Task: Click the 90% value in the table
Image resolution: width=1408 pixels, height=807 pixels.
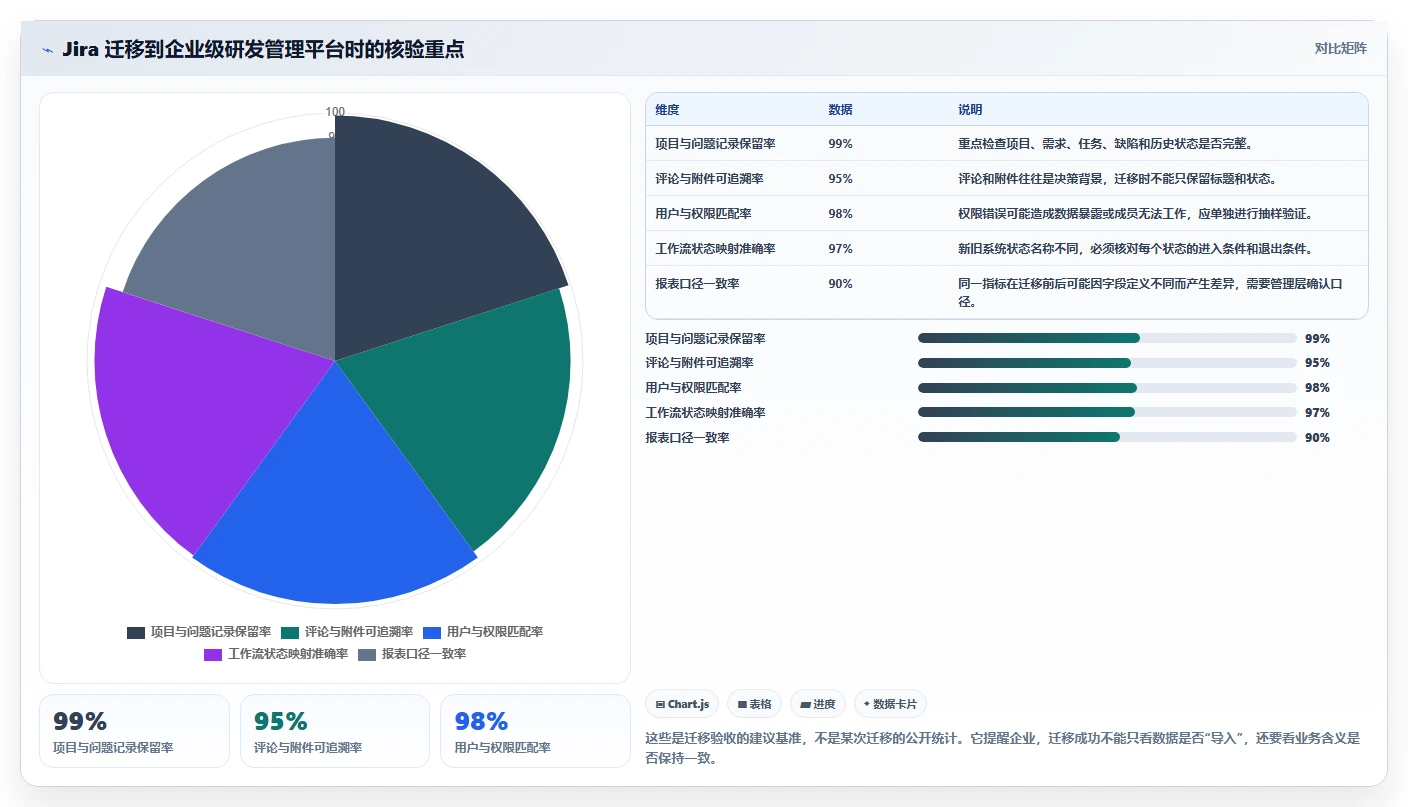Action: click(x=840, y=284)
